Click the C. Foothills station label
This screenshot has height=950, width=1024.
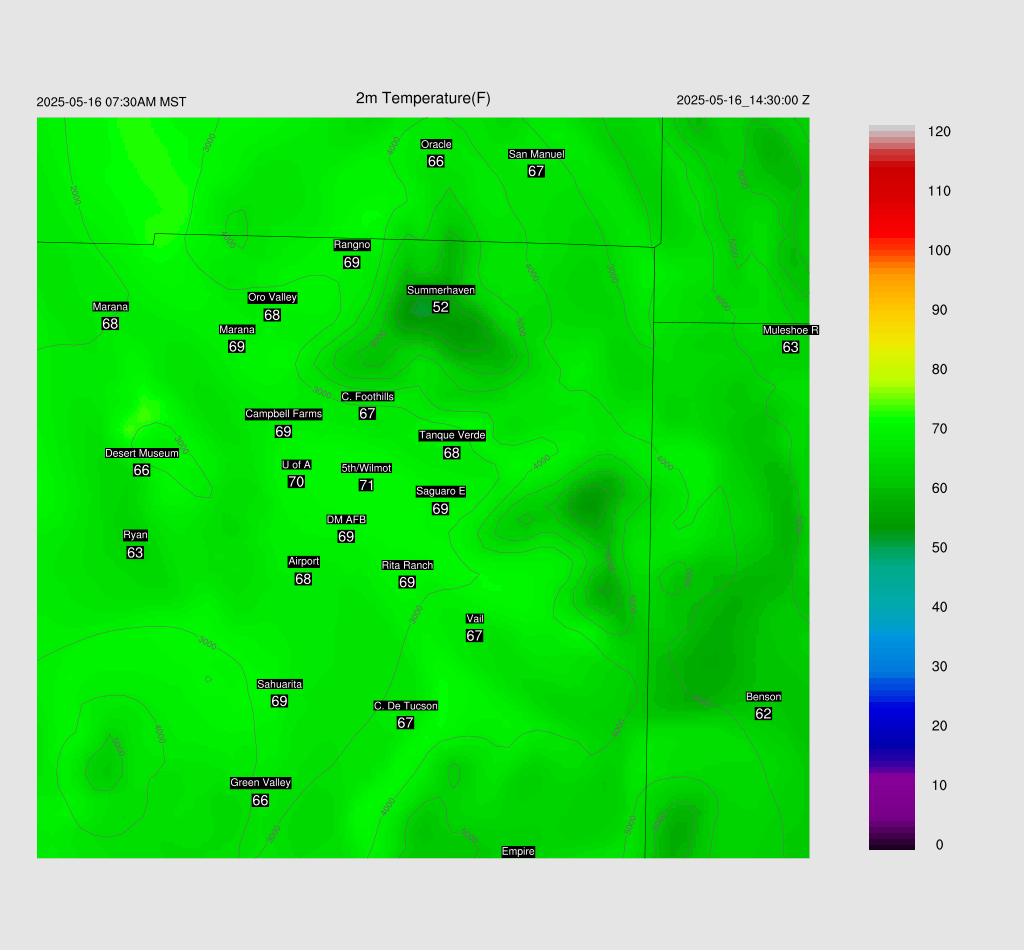point(368,396)
